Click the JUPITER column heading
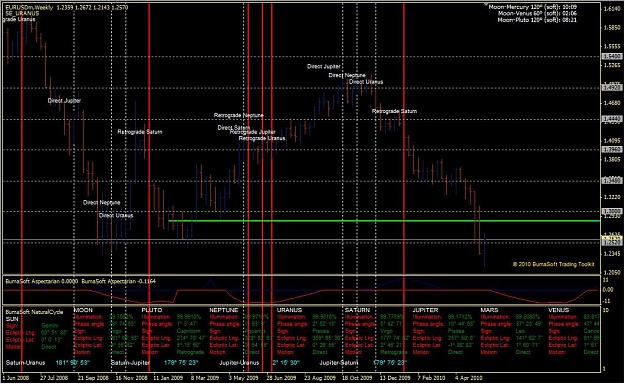Screen dimensions: 625x384 (x=425, y=310)
